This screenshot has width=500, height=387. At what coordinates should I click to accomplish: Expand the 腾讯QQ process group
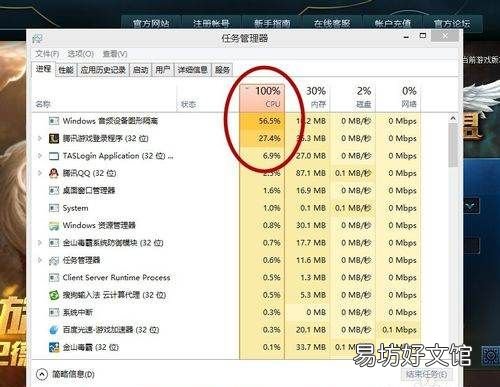(x=40, y=173)
